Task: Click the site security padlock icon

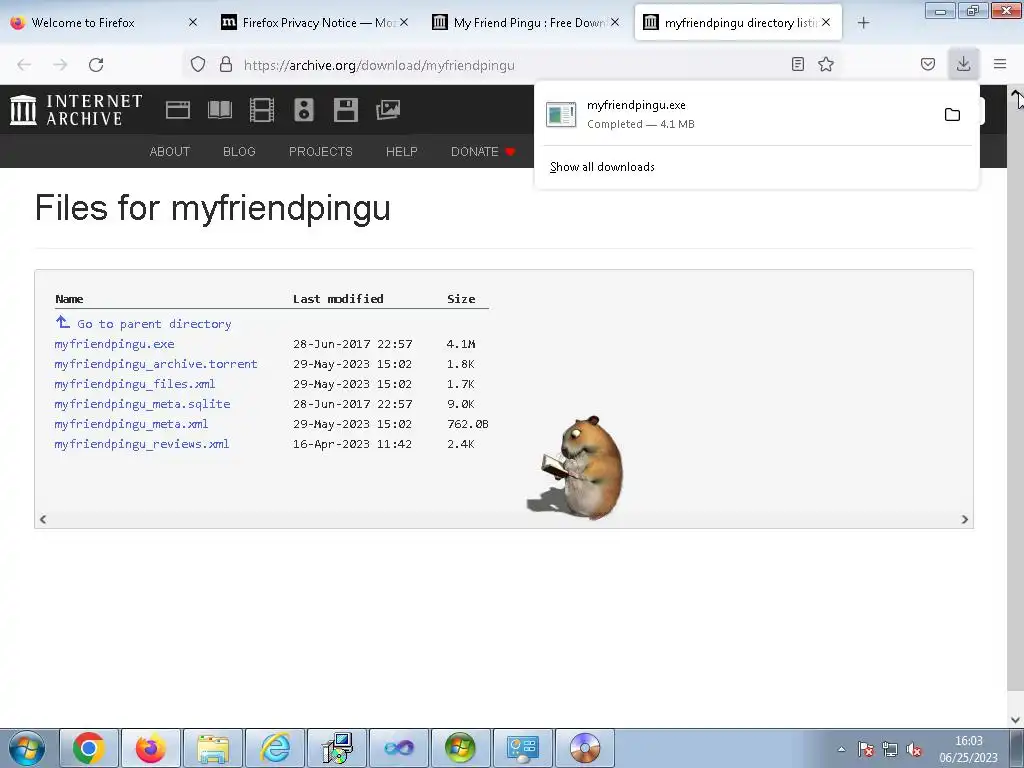Action: (x=226, y=64)
